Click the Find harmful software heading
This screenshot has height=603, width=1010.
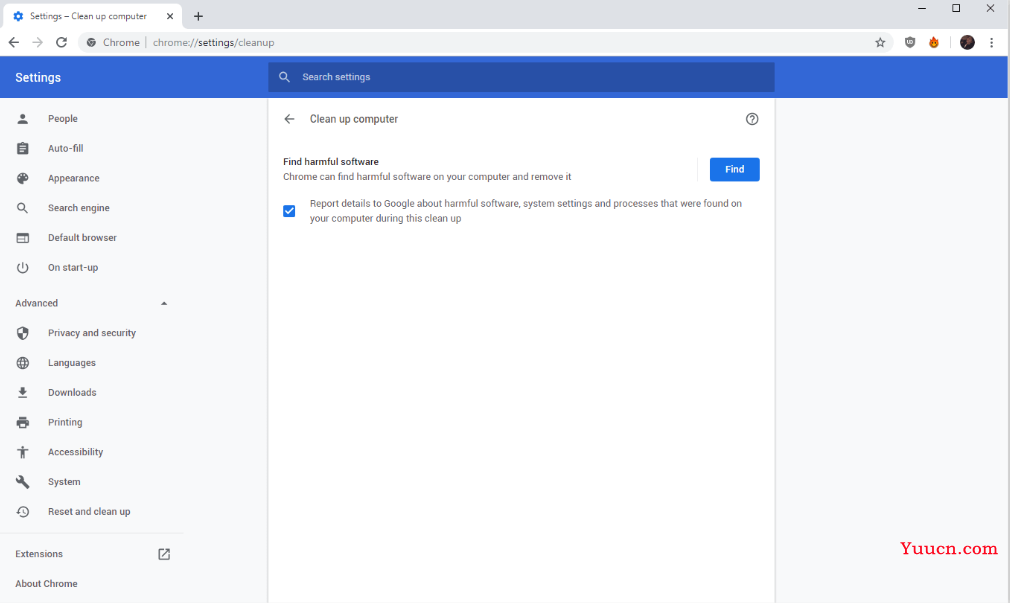[331, 162]
